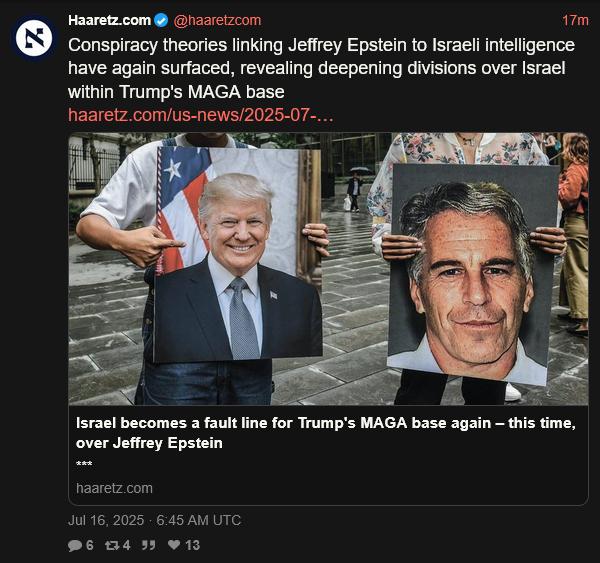Image resolution: width=600 pixels, height=563 pixels.
Task: Open the card photo of protesters holding portraits
Action: [328, 269]
